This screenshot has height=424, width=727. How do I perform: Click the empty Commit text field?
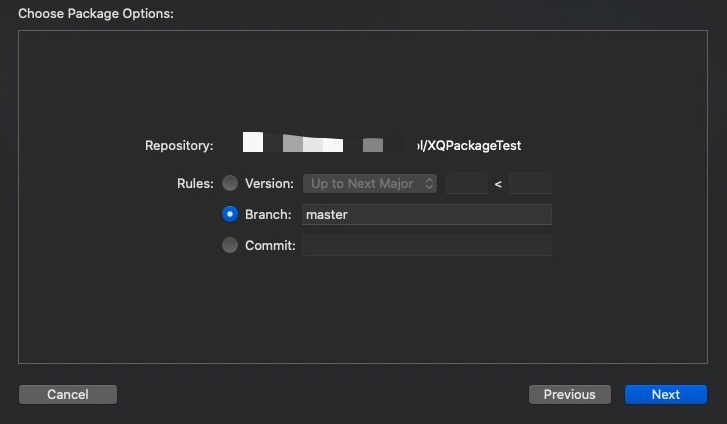click(427, 245)
